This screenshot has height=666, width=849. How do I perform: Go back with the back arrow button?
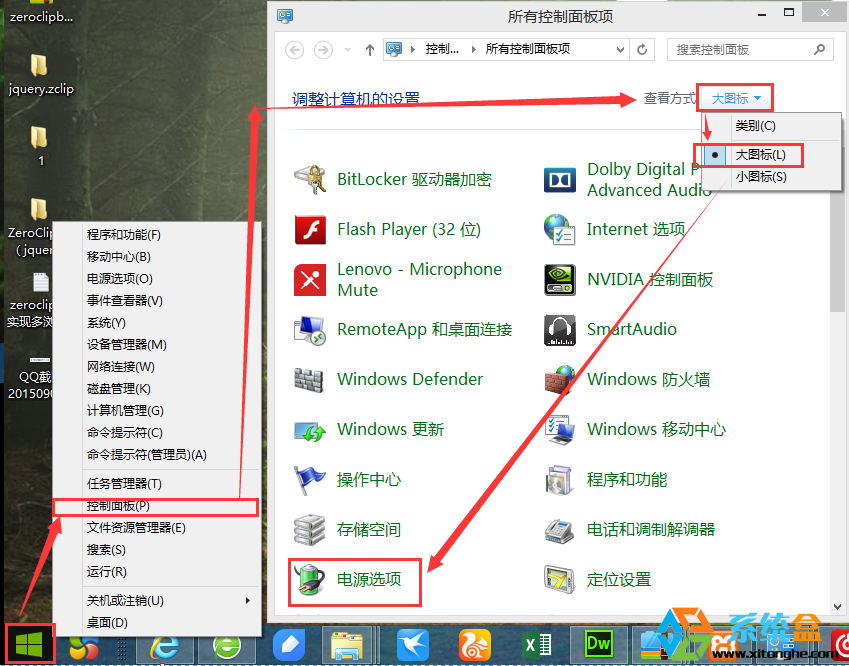click(295, 50)
